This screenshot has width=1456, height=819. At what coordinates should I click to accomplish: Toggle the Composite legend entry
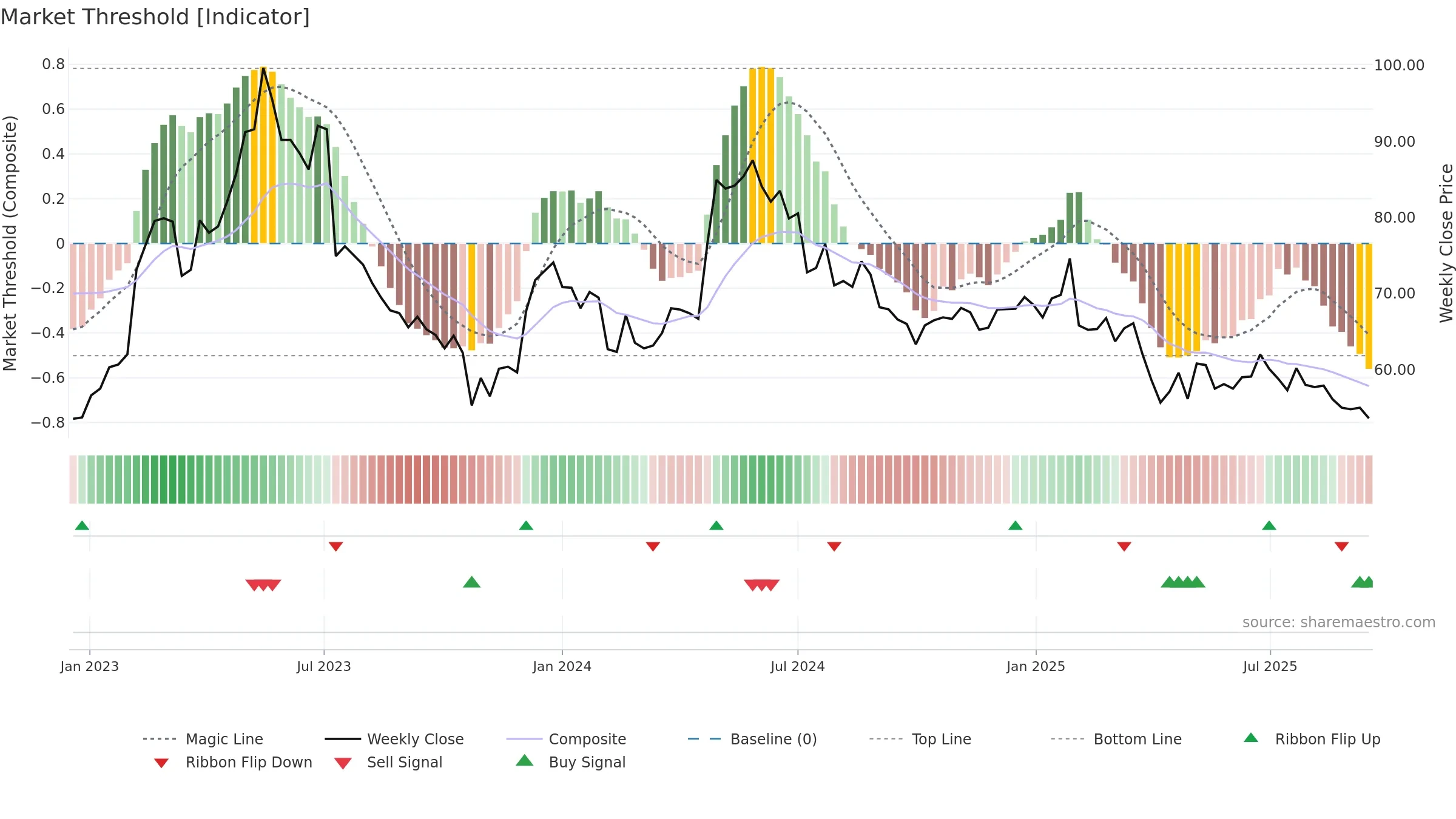(x=566, y=739)
